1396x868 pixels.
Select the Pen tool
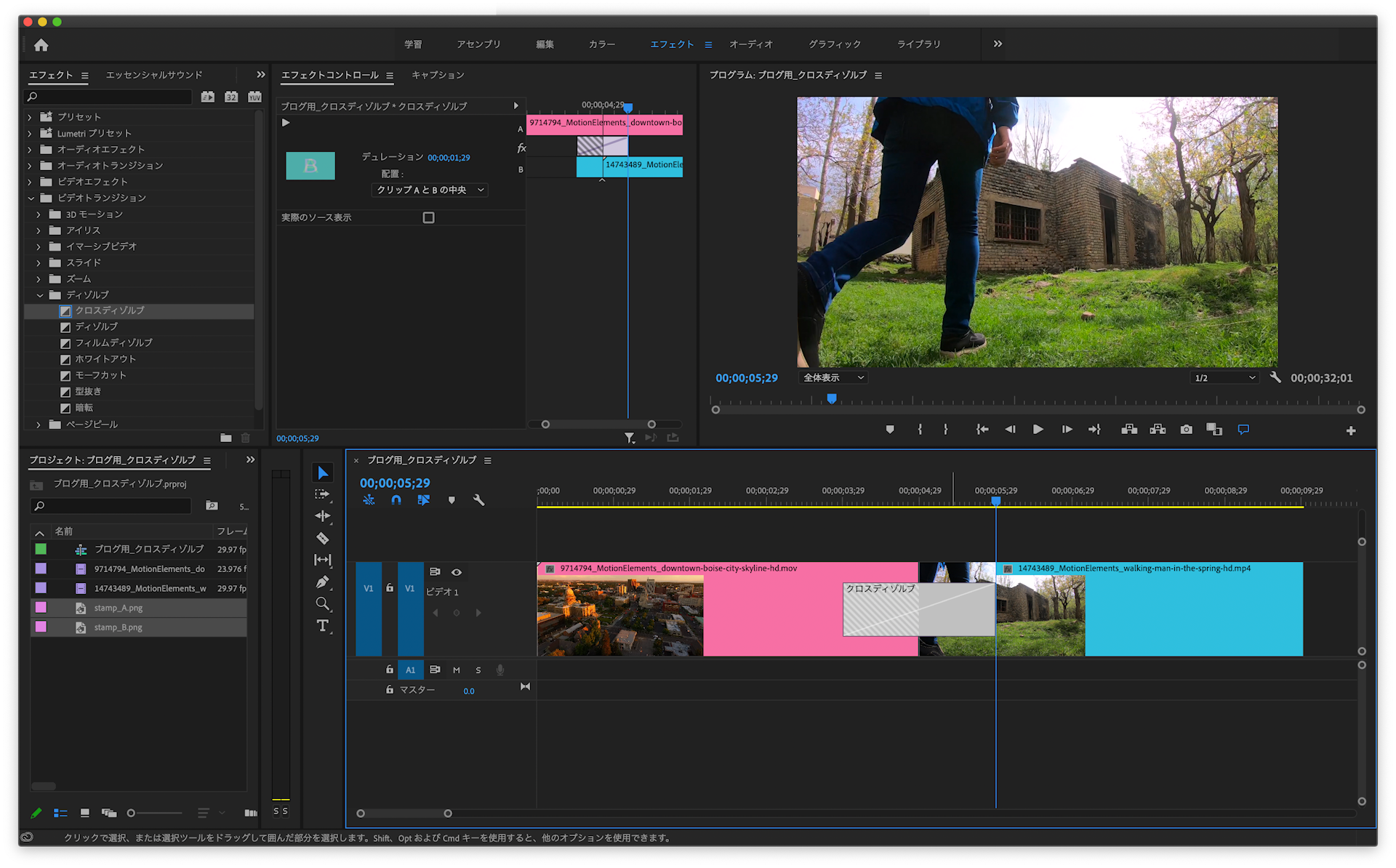tap(322, 582)
